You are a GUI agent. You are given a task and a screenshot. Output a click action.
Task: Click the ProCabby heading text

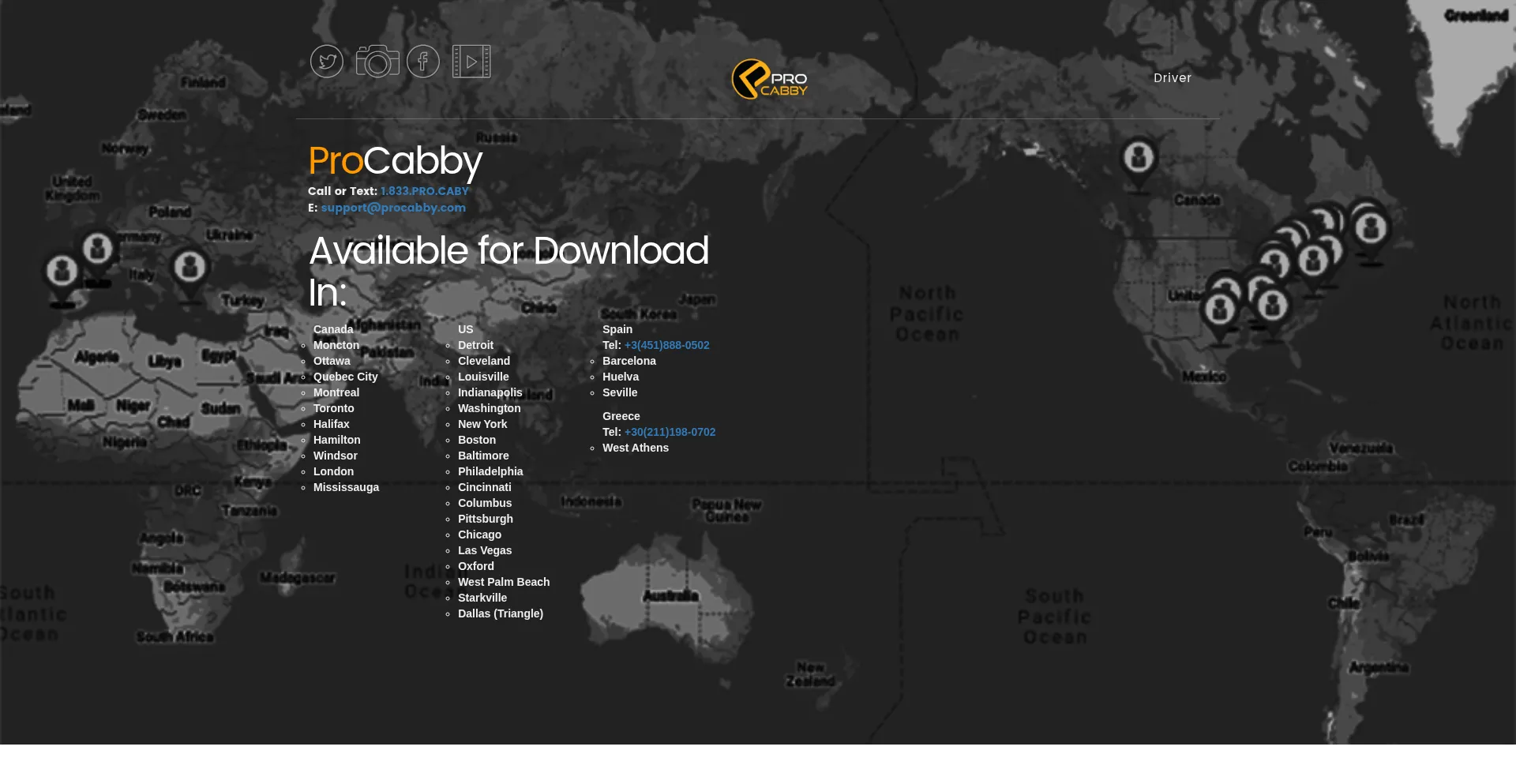(x=395, y=161)
